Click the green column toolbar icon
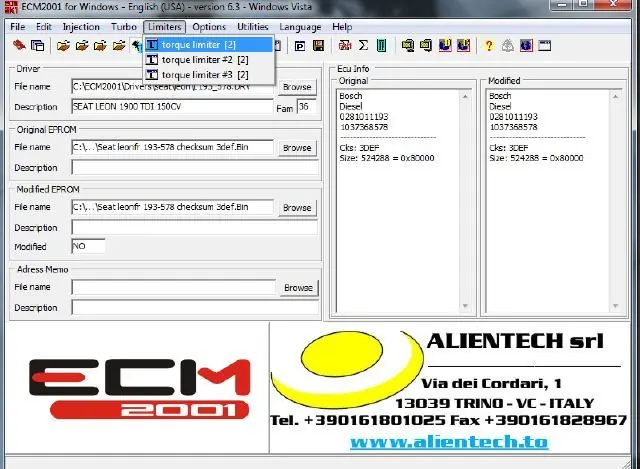Screen dimensions: 640x469 point(381,45)
